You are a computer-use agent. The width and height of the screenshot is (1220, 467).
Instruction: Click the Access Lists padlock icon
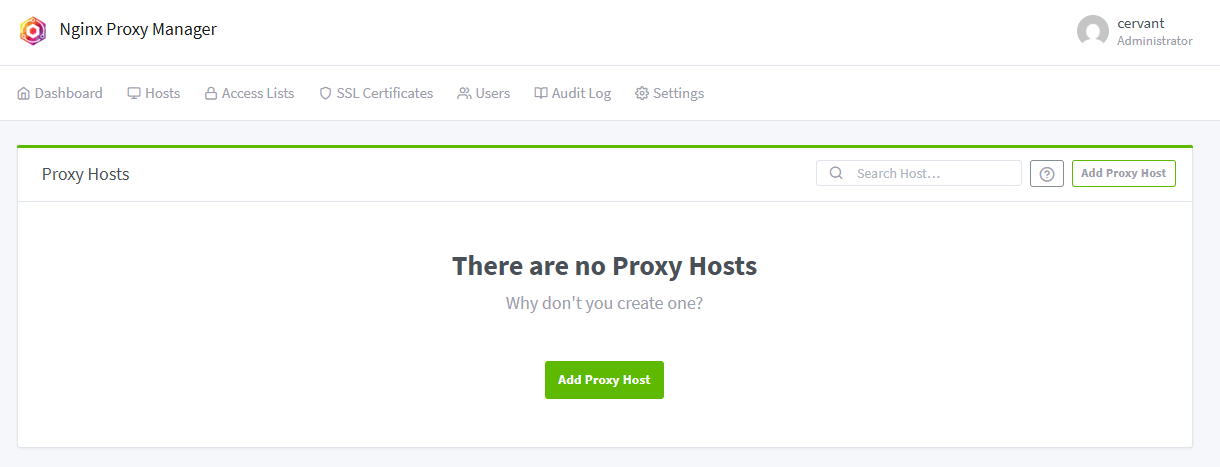click(x=211, y=93)
